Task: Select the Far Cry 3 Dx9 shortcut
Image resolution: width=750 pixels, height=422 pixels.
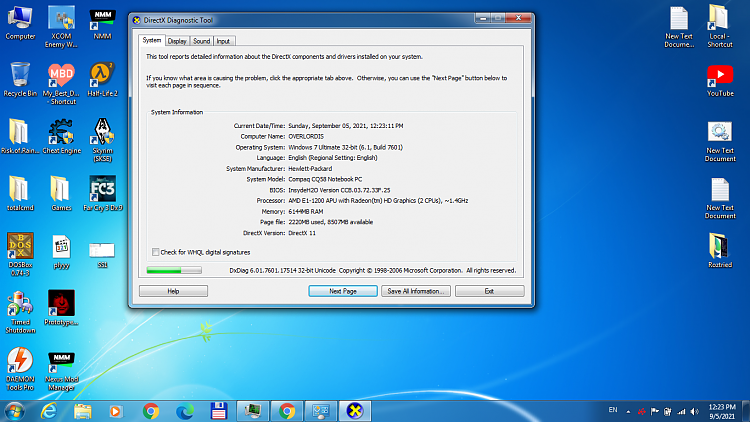Action: [102, 193]
